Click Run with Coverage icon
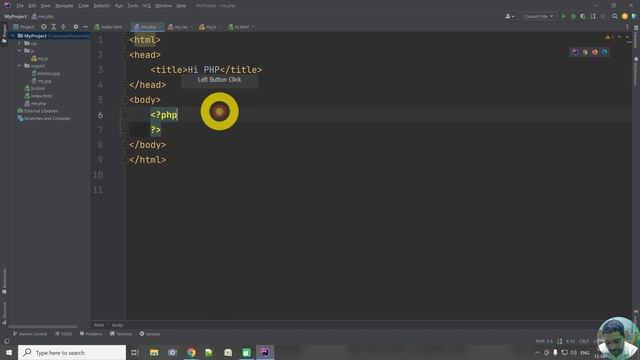The image size is (640, 360). click(x=583, y=16)
